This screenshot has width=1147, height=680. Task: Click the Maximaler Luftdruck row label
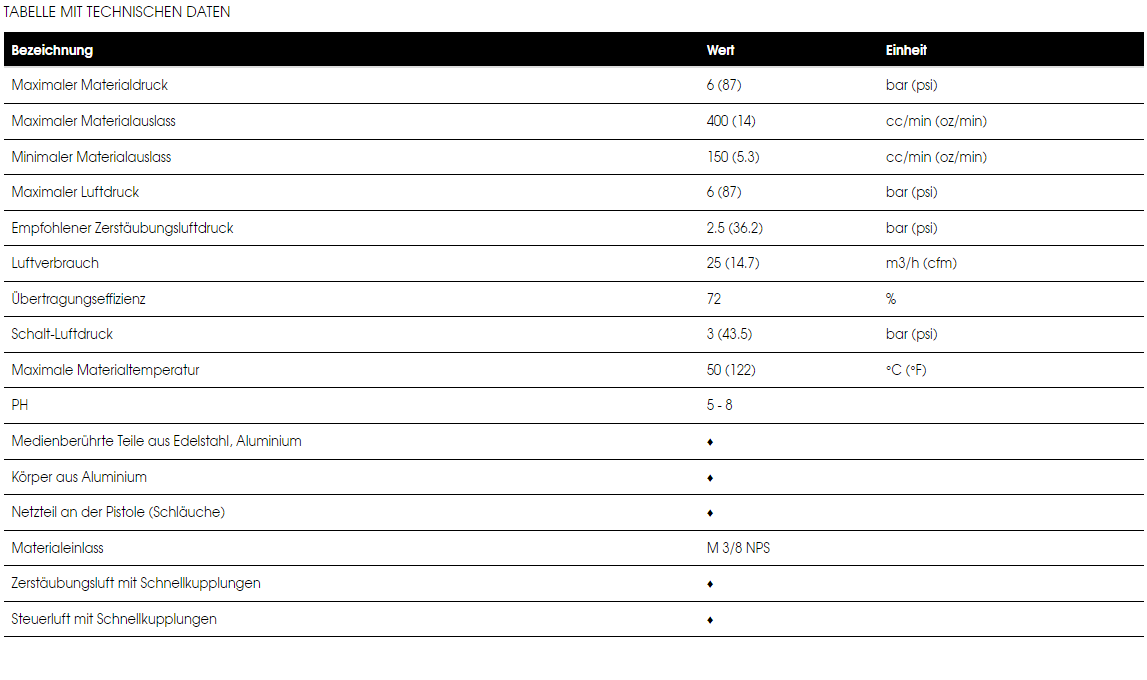pyautogui.click(x=75, y=192)
